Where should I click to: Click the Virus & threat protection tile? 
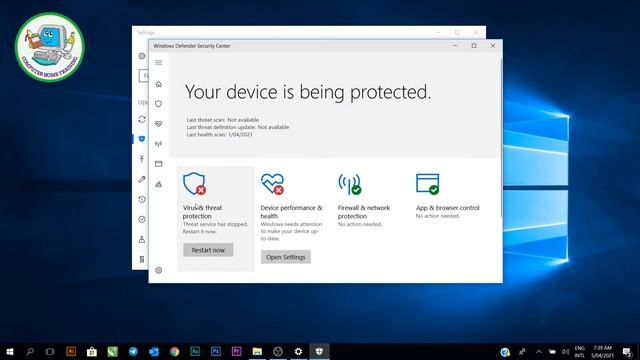[216, 218]
